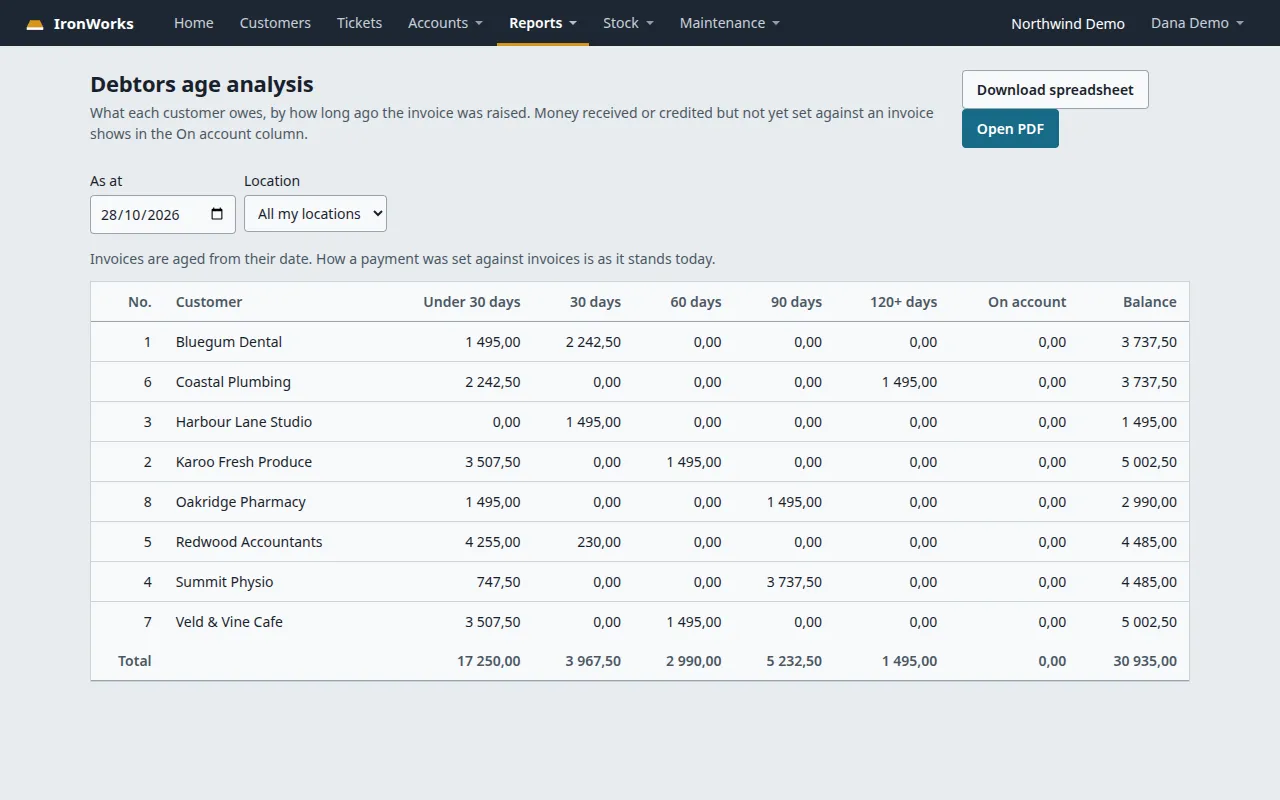
Task: Click Harbour Lane Studio customer name
Action: [244, 422]
